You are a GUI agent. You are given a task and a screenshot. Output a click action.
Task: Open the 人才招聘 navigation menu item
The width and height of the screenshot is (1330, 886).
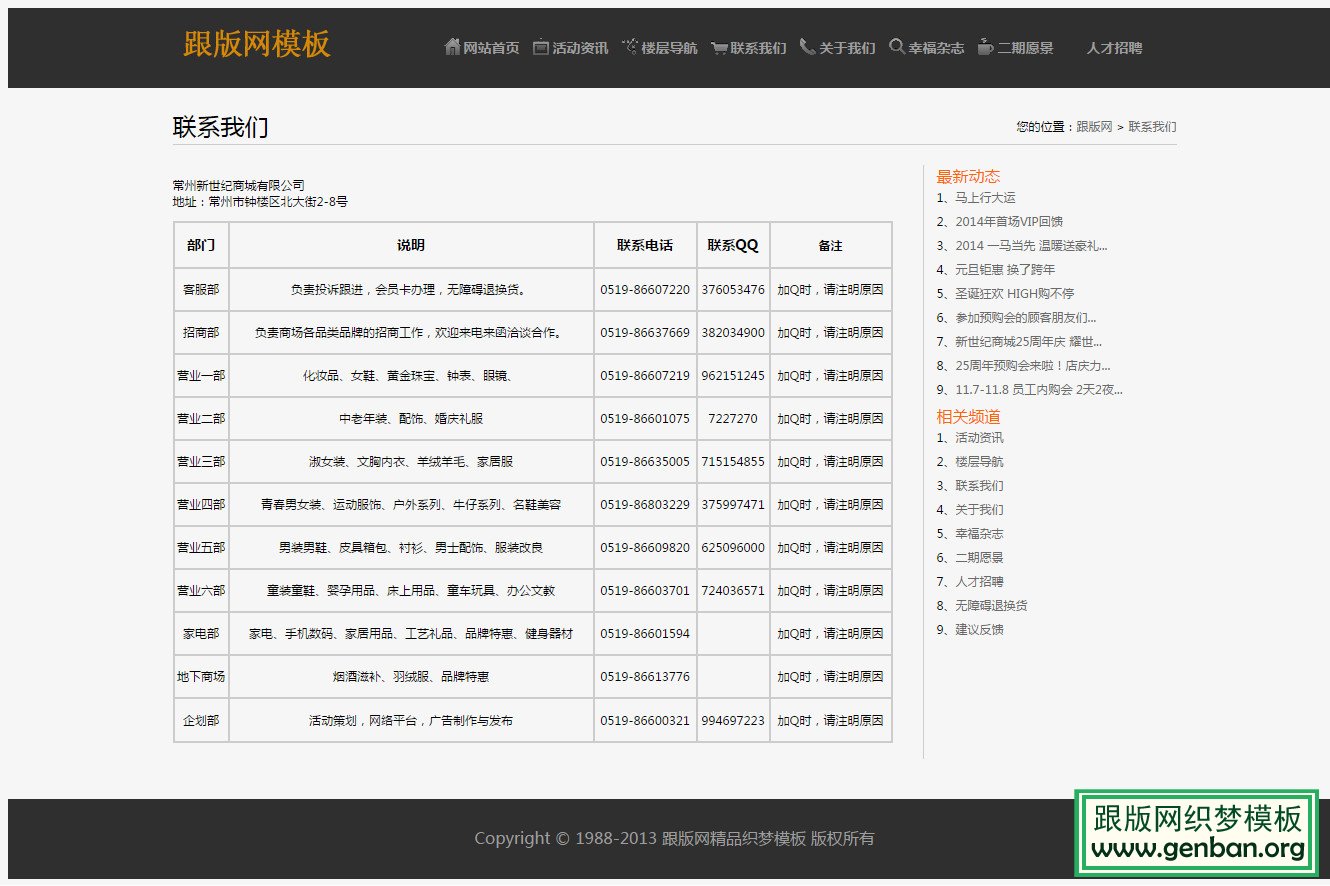click(x=1114, y=47)
